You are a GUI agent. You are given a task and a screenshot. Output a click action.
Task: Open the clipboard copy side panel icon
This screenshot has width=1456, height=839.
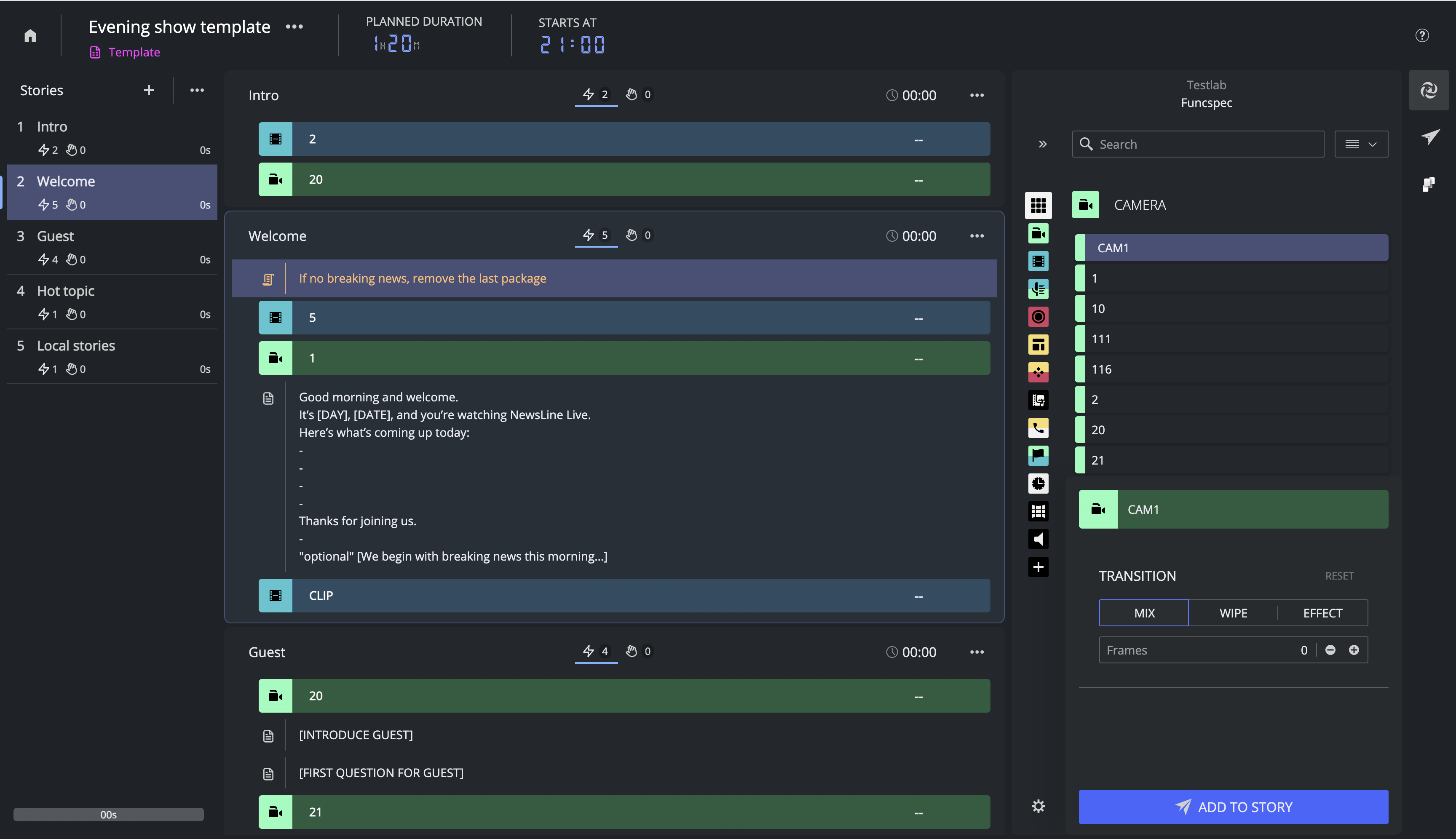1428,184
